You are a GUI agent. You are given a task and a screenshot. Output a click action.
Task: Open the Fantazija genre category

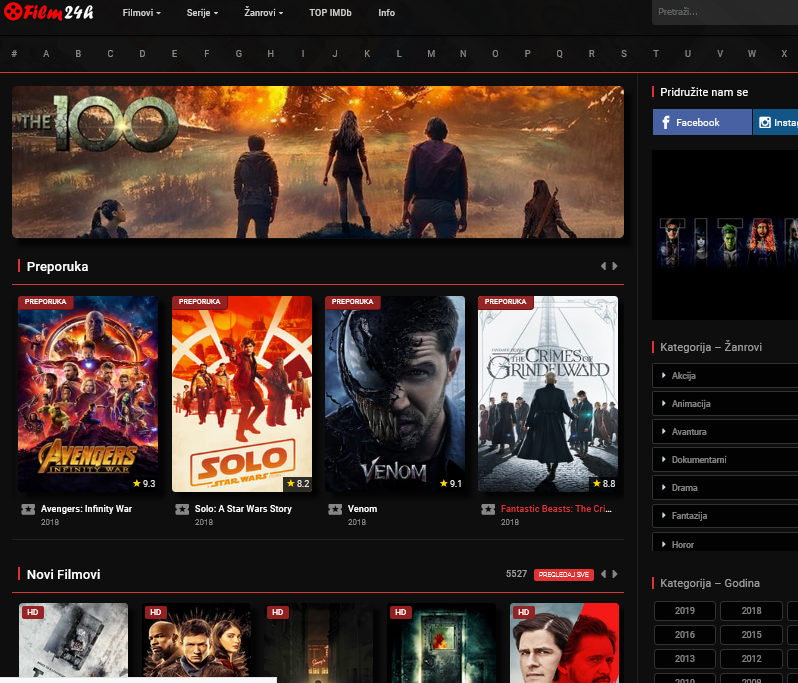725,516
